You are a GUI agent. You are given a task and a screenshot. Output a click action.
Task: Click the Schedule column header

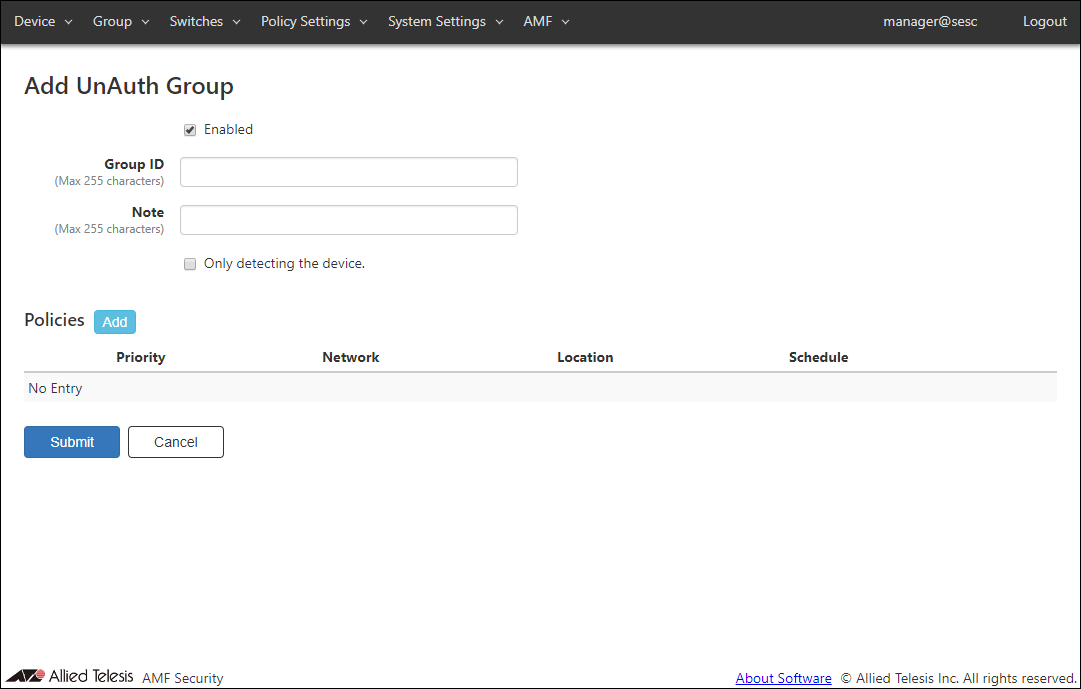point(818,357)
